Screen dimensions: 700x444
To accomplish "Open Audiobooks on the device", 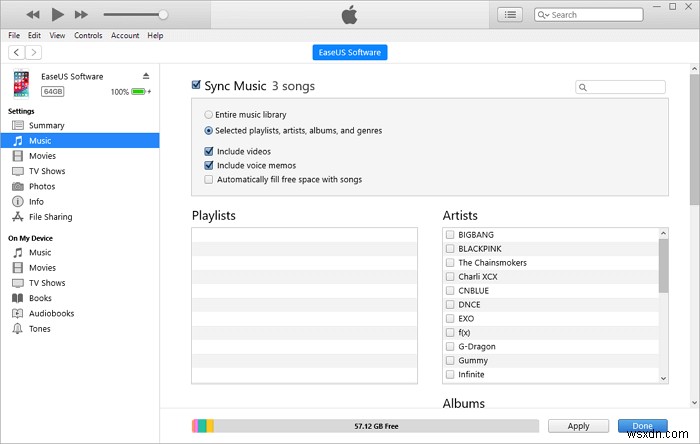I will point(80,313).
